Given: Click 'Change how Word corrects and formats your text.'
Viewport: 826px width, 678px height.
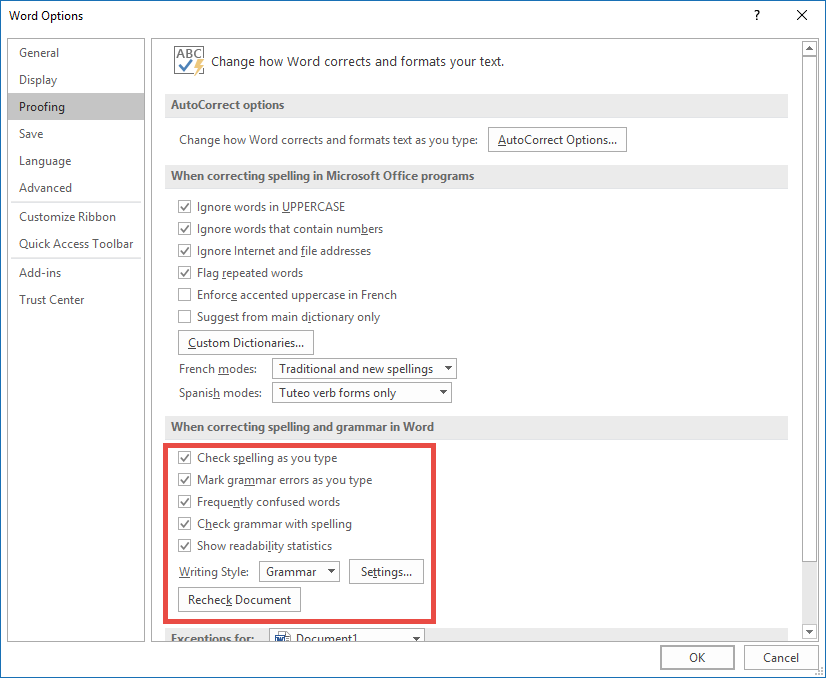Looking at the screenshot, I should click(358, 62).
